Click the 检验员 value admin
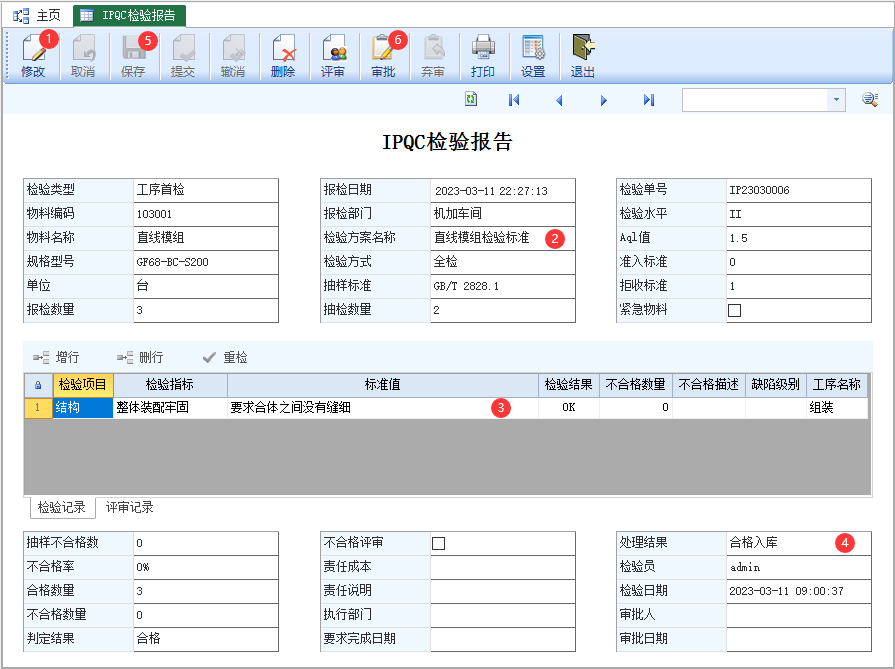The width and height of the screenshot is (895, 669). click(x=799, y=567)
